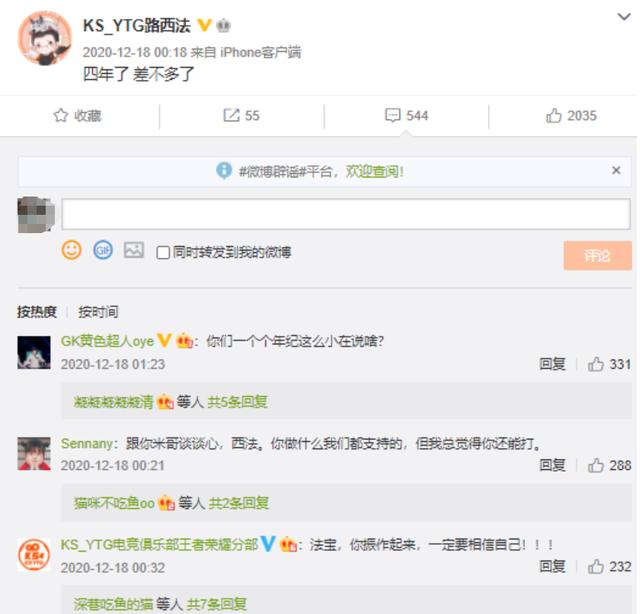This screenshot has height=614, width=640.
Task: Follow the 欢迎查阅! link in the banner
Action: 375,171
